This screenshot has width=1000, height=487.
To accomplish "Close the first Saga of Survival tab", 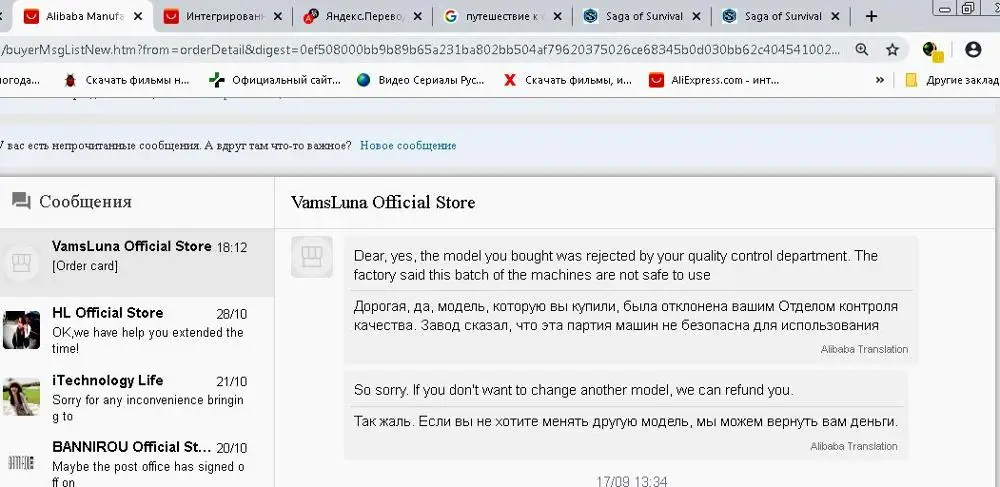I will point(696,17).
